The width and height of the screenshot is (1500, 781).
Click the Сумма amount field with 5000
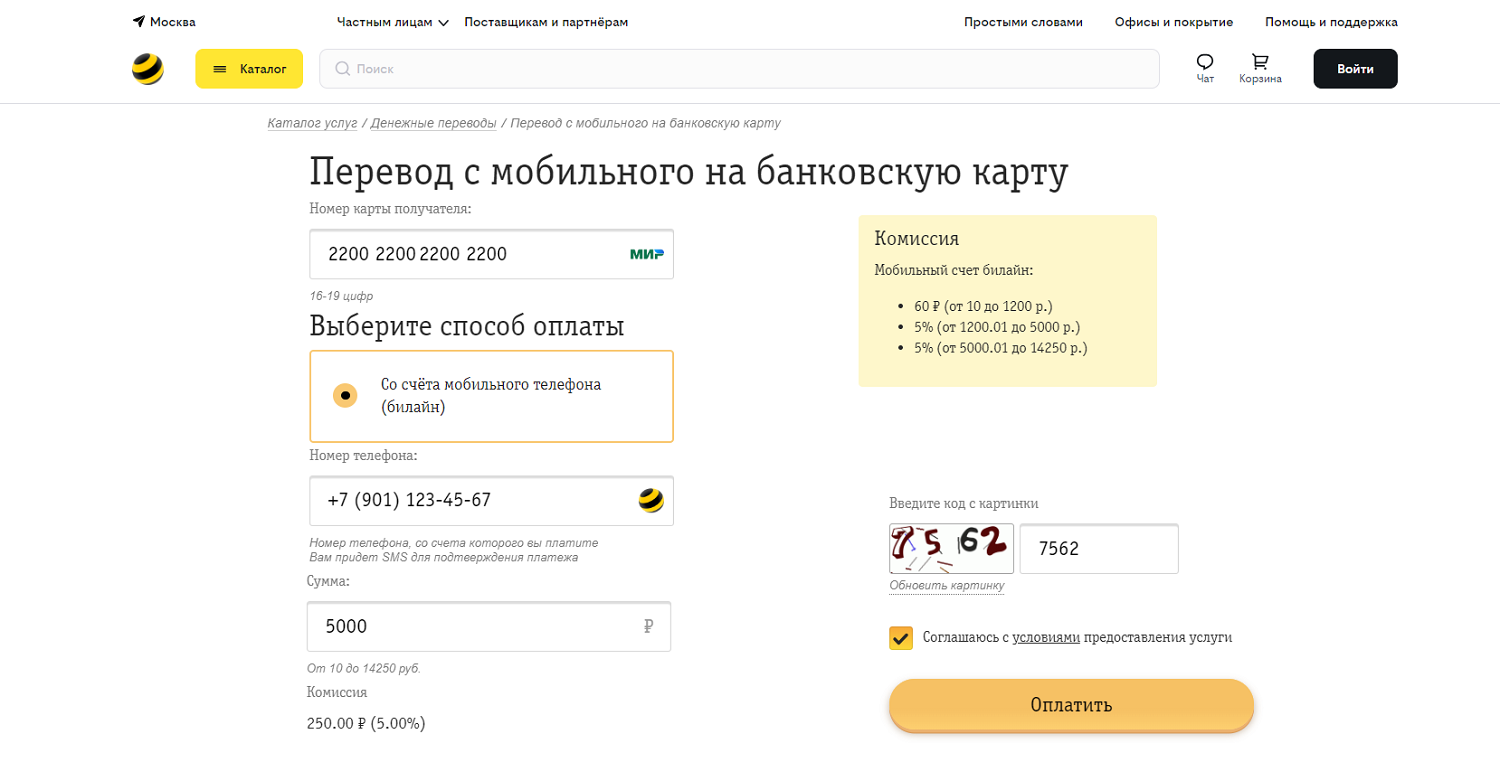[x=489, y=626]
